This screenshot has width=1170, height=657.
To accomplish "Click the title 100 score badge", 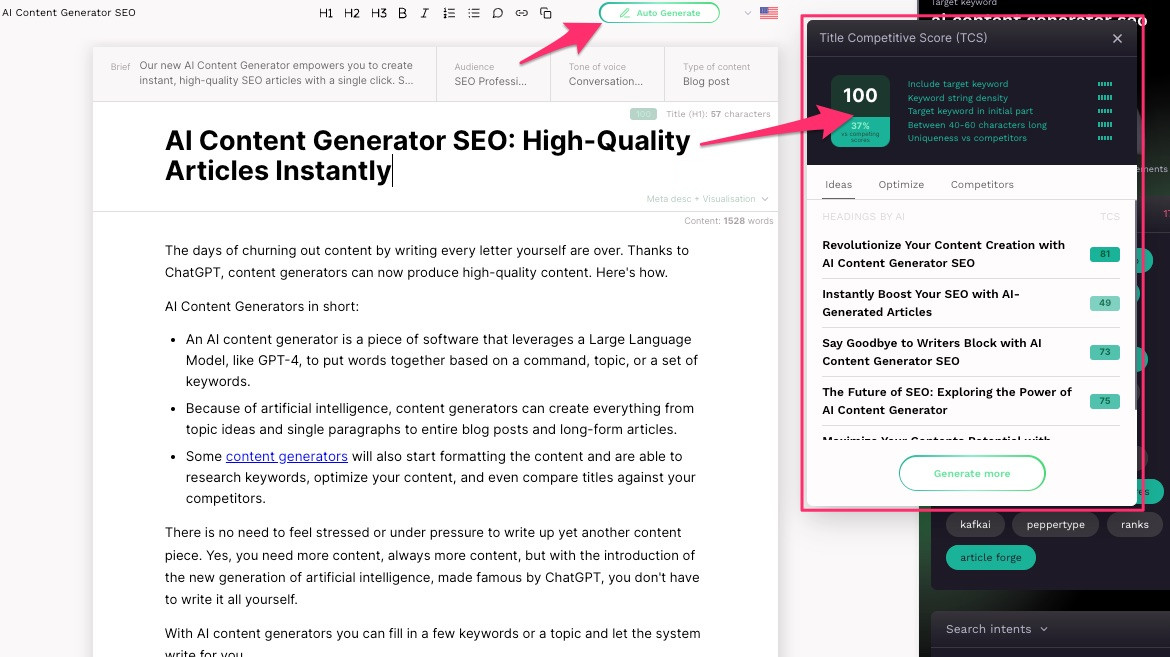I will pos(643,114).
